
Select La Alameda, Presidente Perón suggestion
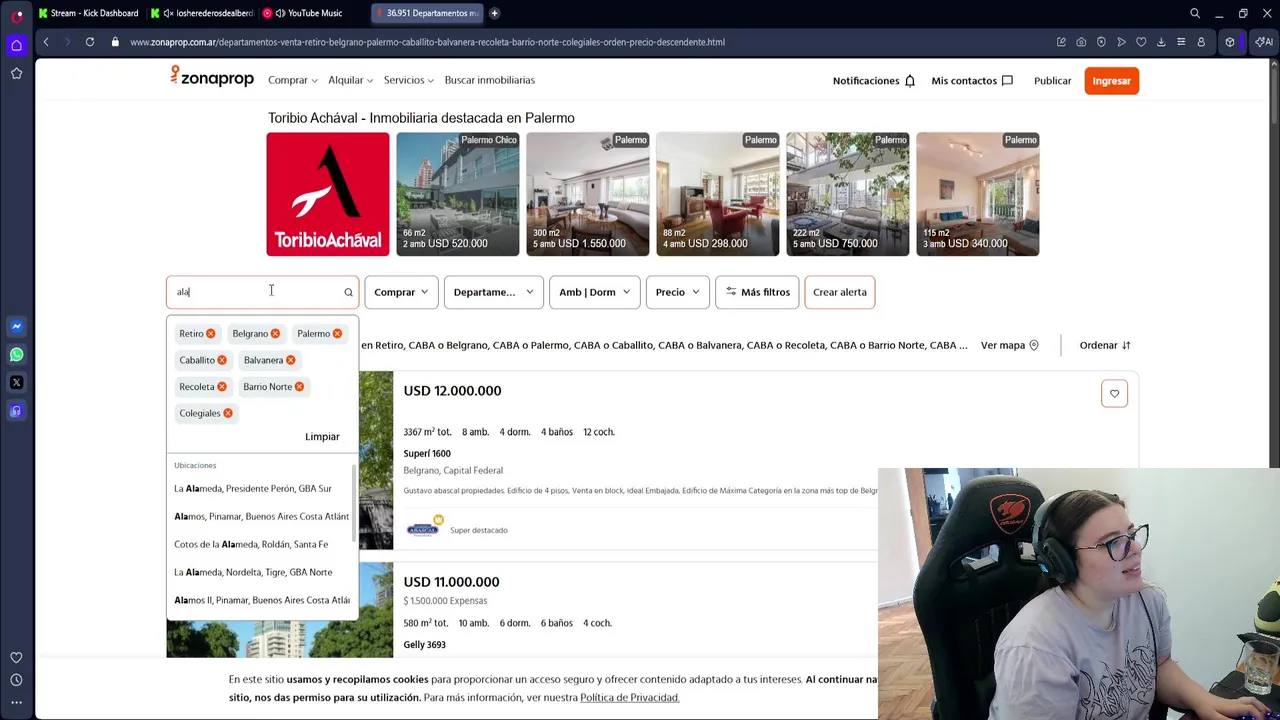tap(262, 489)
